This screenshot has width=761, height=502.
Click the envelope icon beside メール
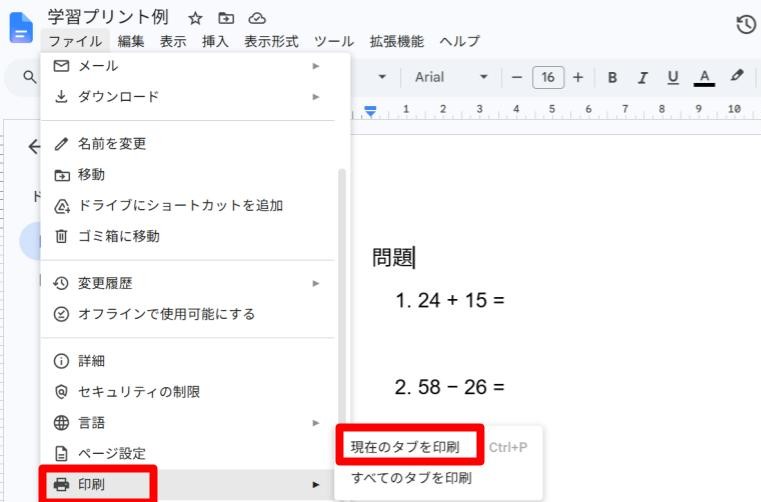(61, 66)
